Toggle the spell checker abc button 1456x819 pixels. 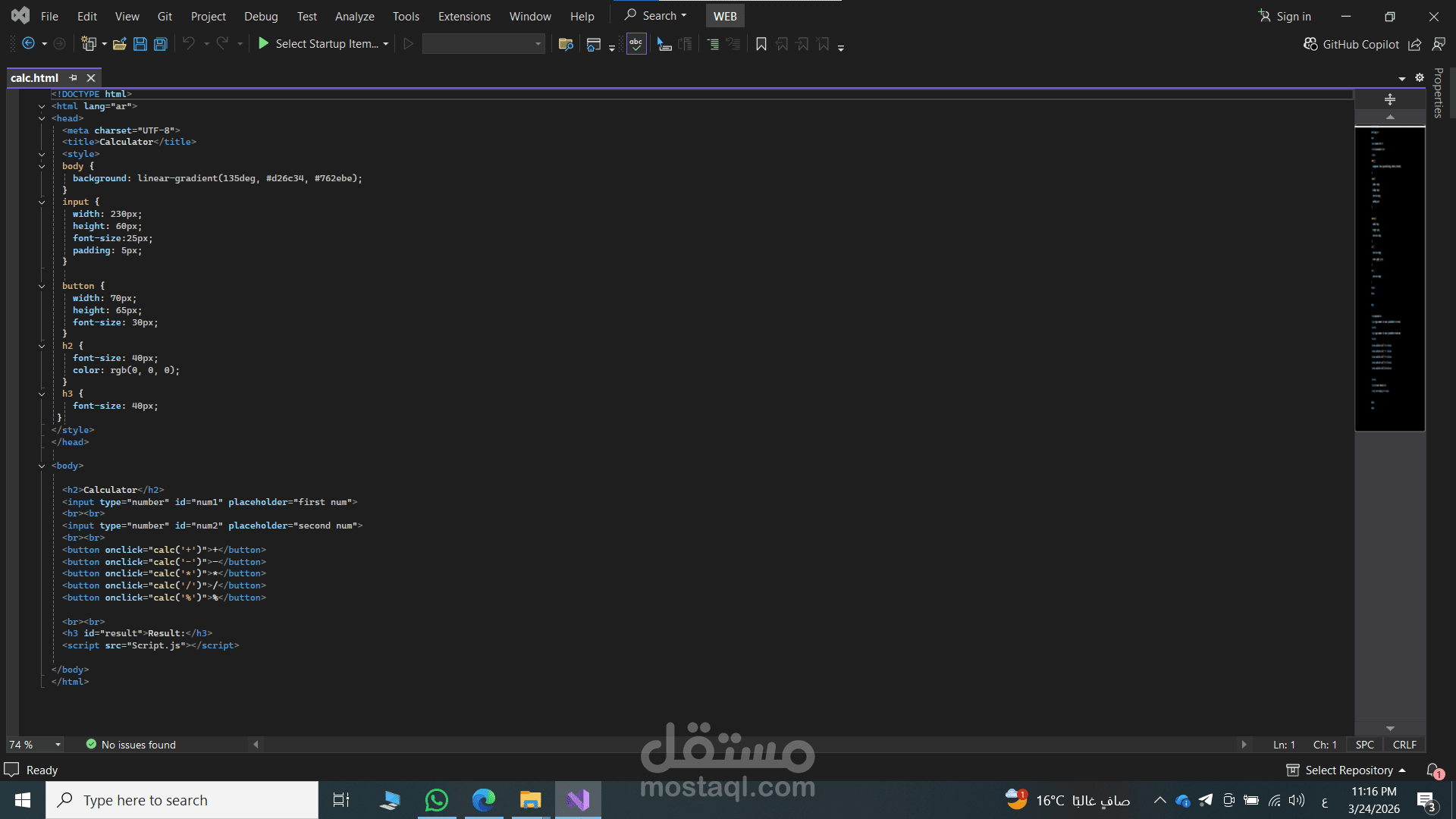click(635, 44)
